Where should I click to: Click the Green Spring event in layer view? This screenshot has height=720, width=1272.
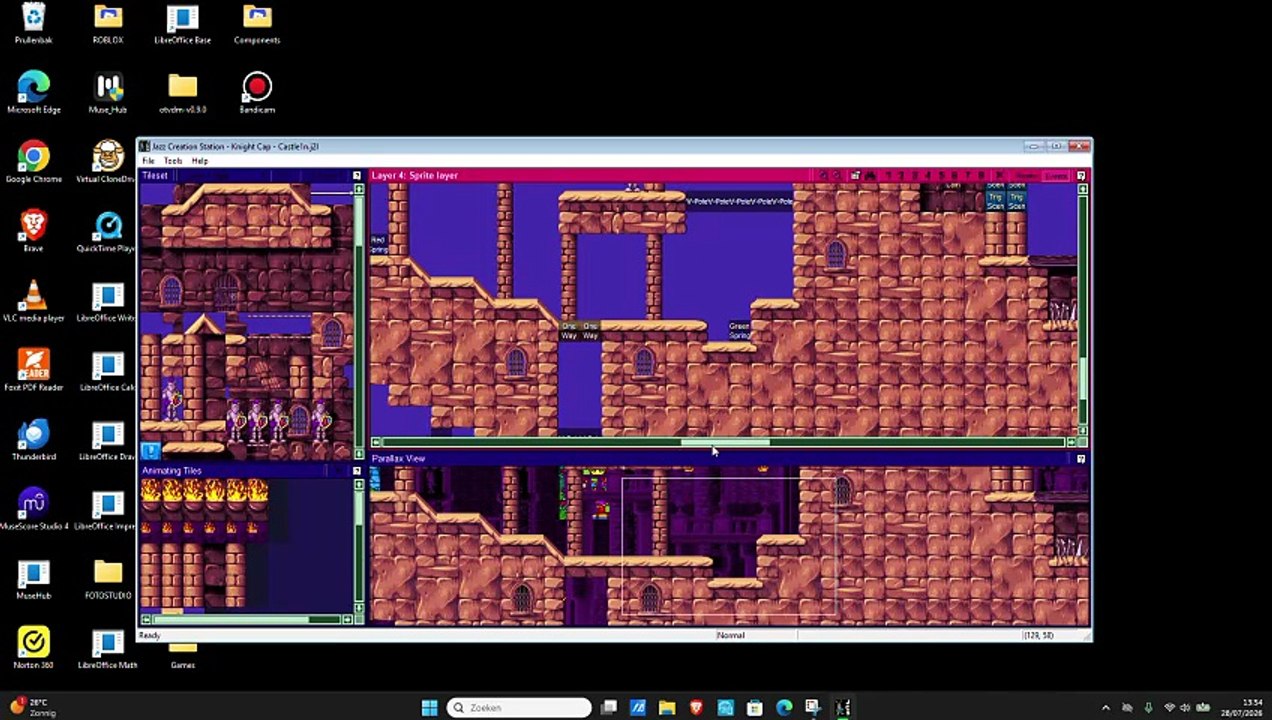click(739, 330)
